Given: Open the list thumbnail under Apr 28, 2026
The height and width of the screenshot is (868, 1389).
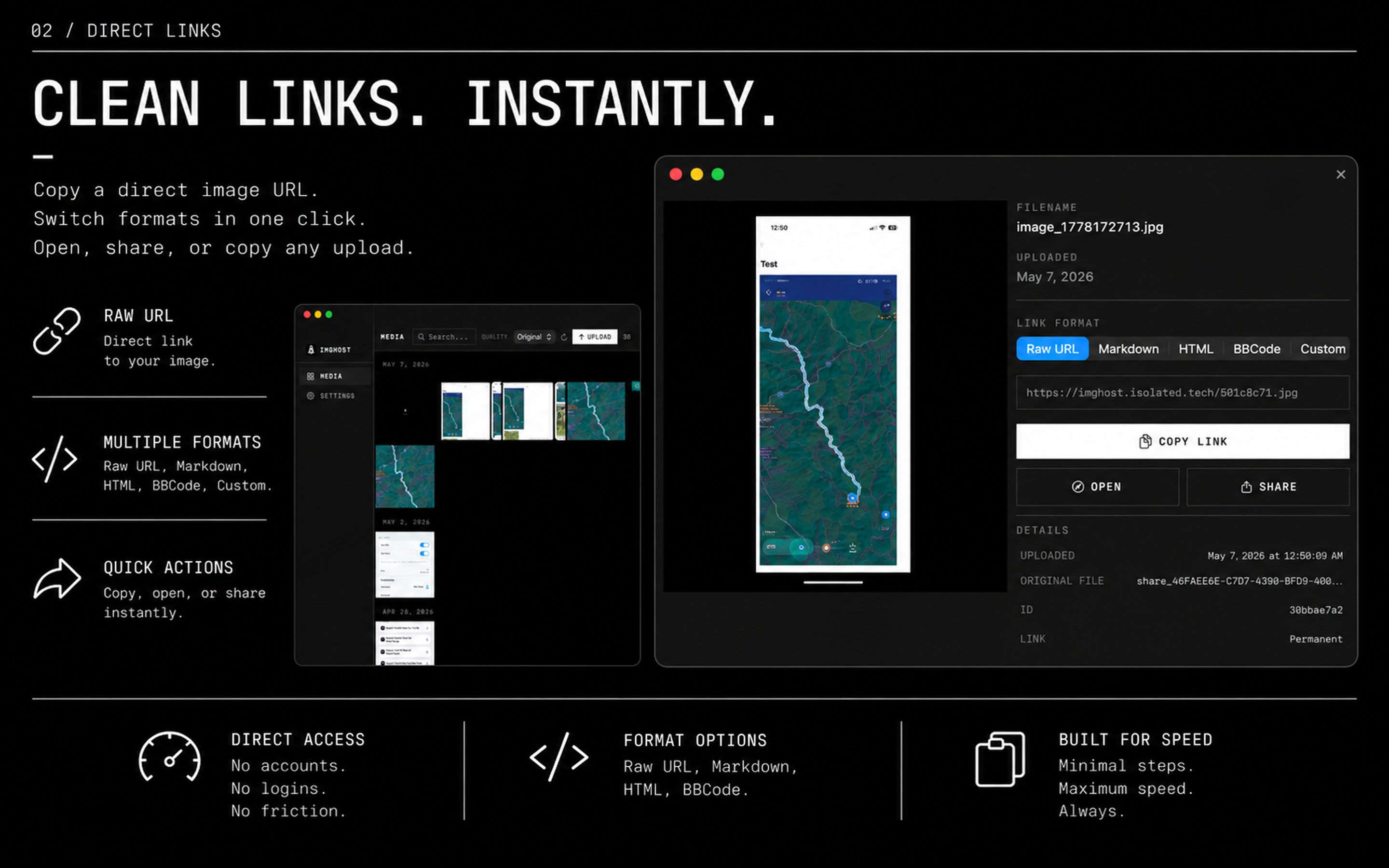Looking at the screenshot, I should coord(405,643).
